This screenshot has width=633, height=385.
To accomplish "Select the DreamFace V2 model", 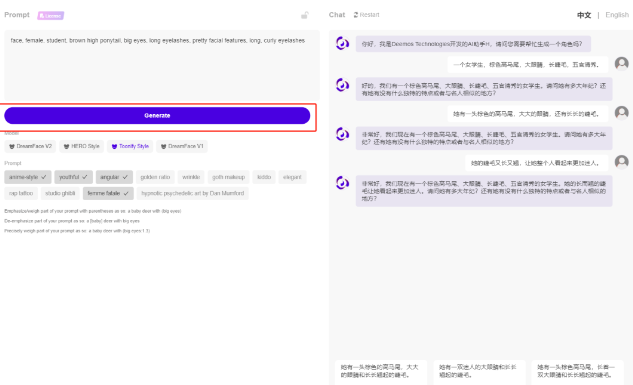I will (x=30, y=146).
